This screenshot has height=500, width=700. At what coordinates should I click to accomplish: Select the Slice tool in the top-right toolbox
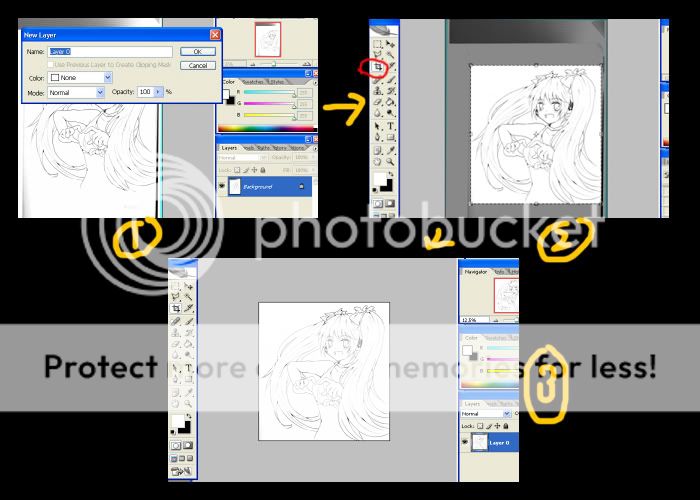coord(391,67)
